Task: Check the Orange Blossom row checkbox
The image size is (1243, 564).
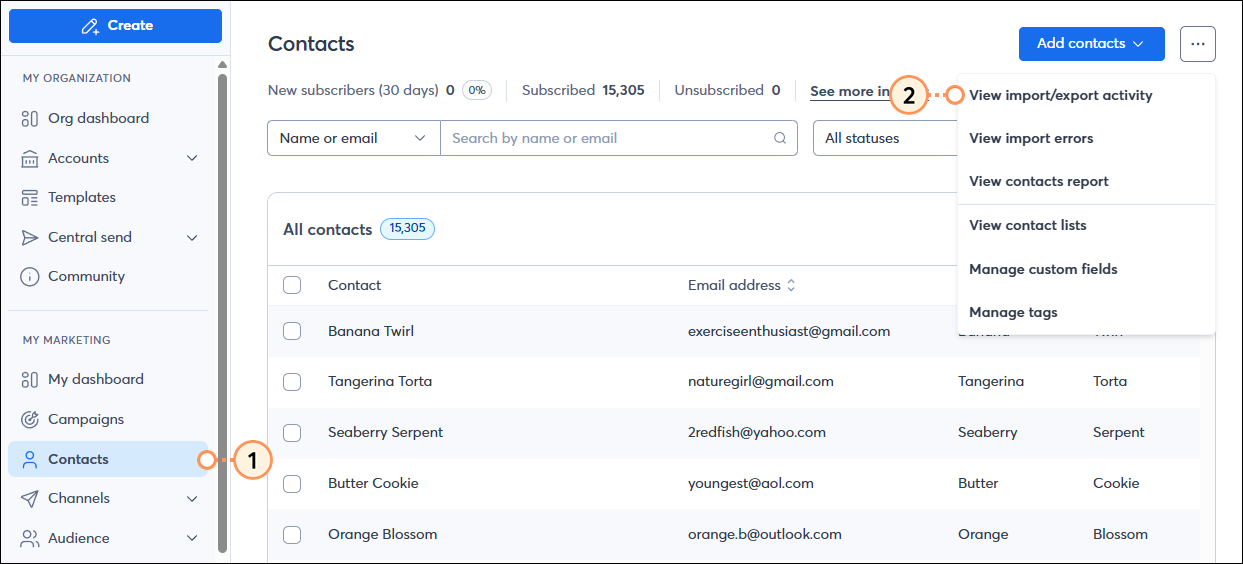Action: tap(292, 534)
